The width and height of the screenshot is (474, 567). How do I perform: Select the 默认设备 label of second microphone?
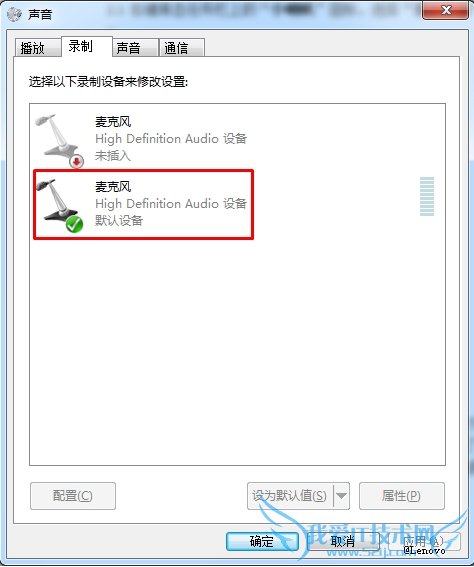119,220
